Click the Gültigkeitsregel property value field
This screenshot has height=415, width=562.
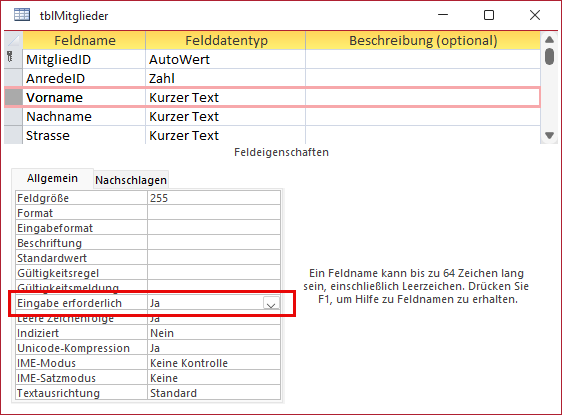point(214,273)
